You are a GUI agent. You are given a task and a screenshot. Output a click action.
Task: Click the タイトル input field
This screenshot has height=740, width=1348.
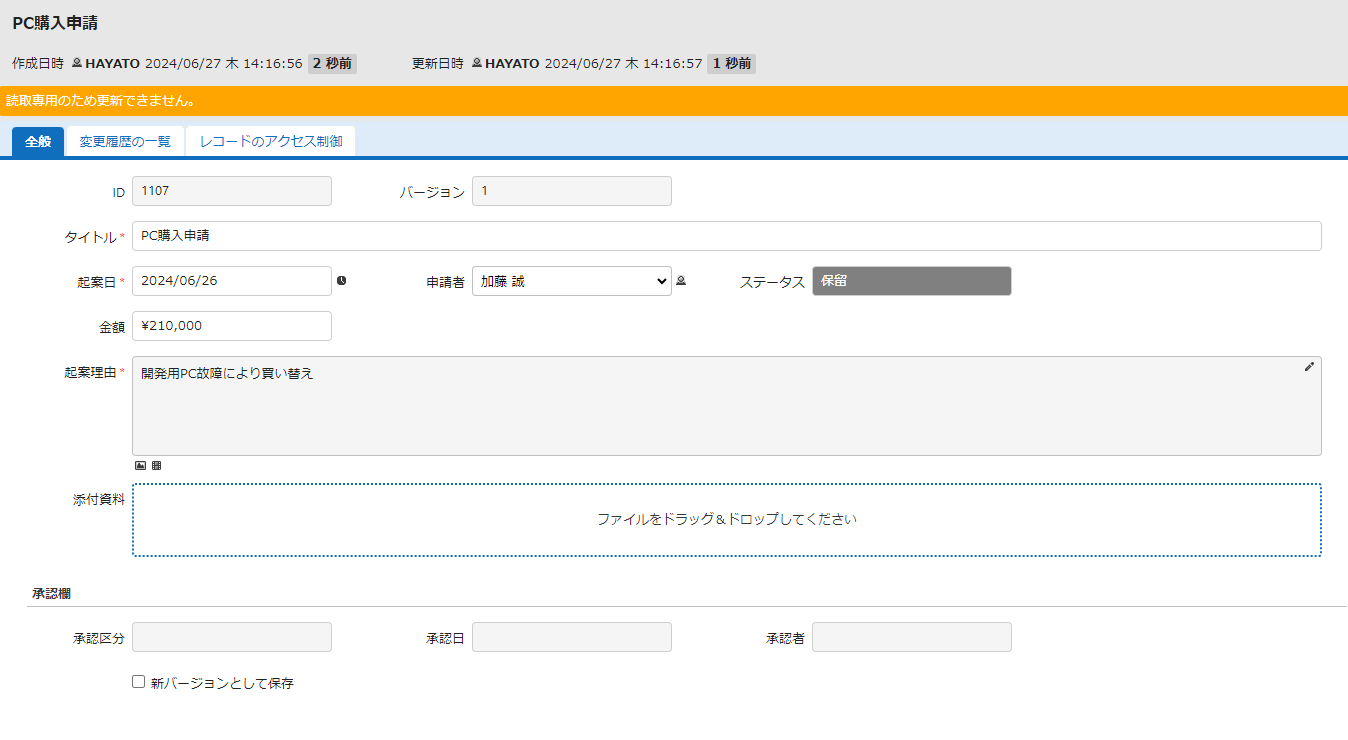(727, 236)
